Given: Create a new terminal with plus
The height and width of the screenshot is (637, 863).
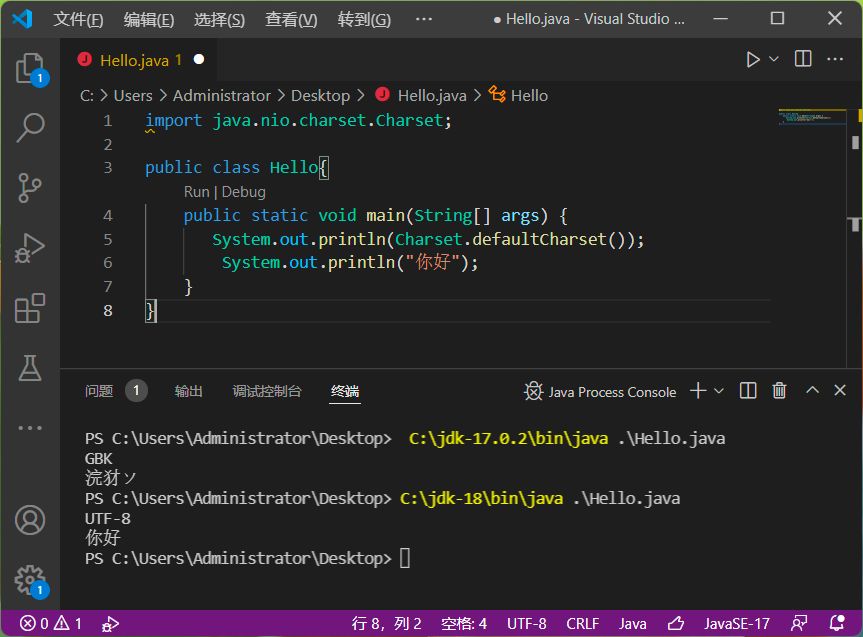Looking at the screenshot, I should 698,391.
